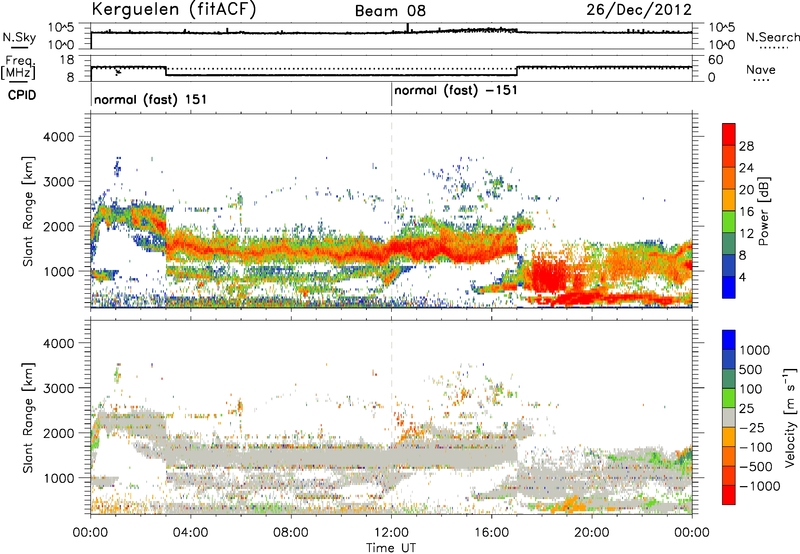Click the velocity panel "Slant Range [km]" label
This screenshot has width=800, height=554.
point(28,418)
